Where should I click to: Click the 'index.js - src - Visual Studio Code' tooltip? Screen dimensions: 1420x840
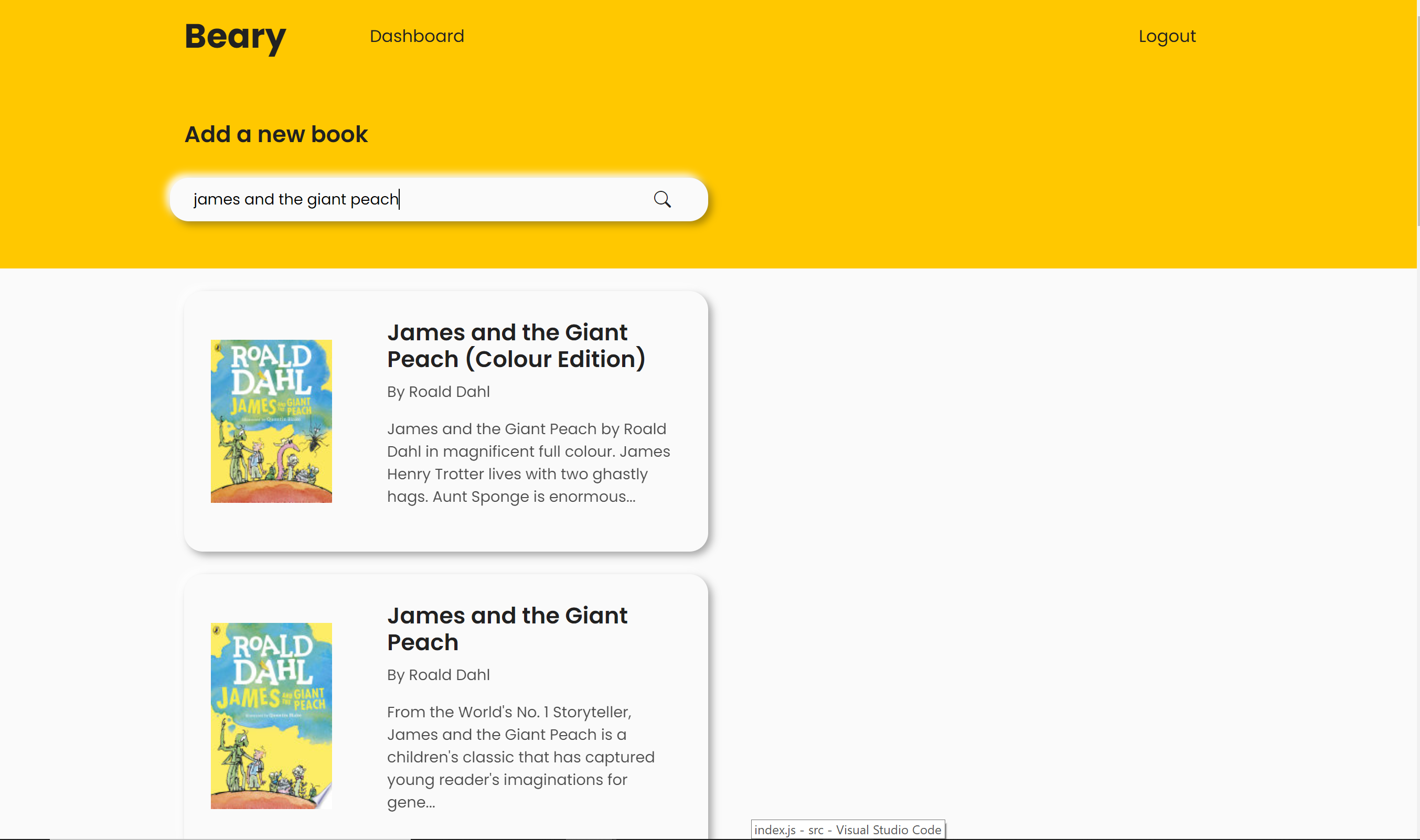(x=847, y=829)
